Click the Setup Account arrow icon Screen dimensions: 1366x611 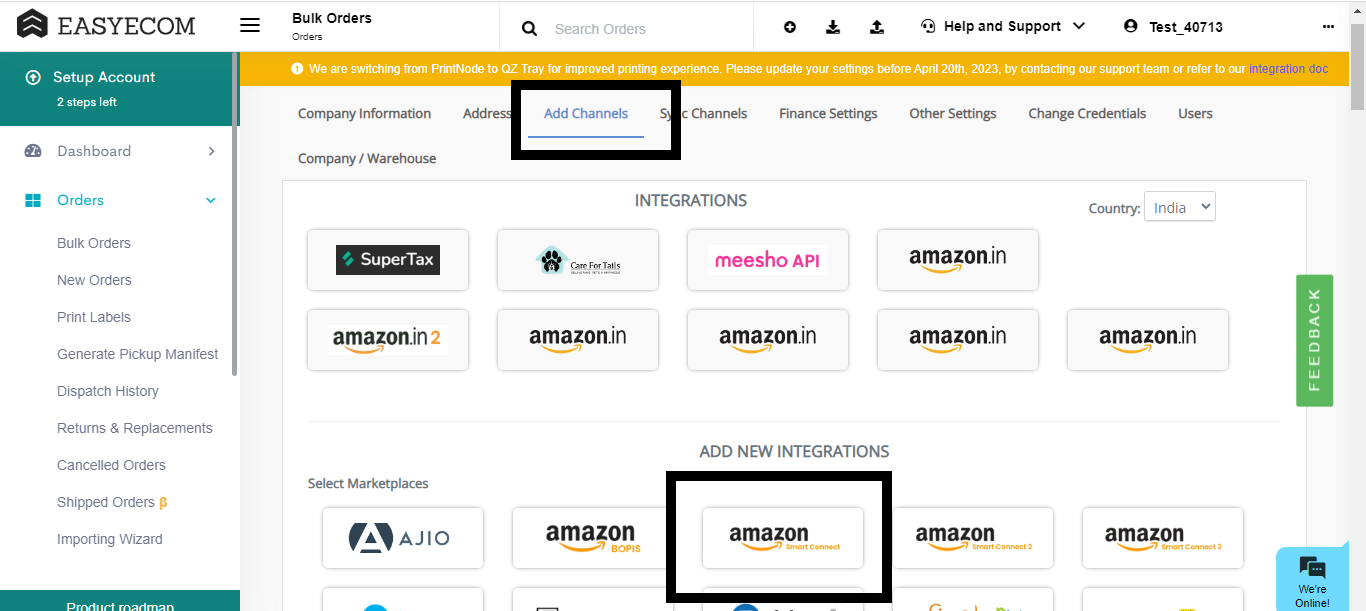tap(33, 77)
